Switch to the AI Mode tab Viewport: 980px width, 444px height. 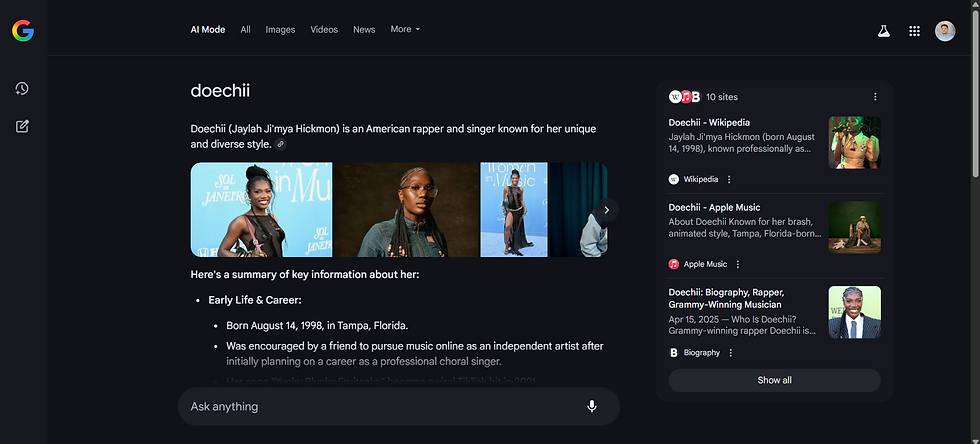[208, 29]
